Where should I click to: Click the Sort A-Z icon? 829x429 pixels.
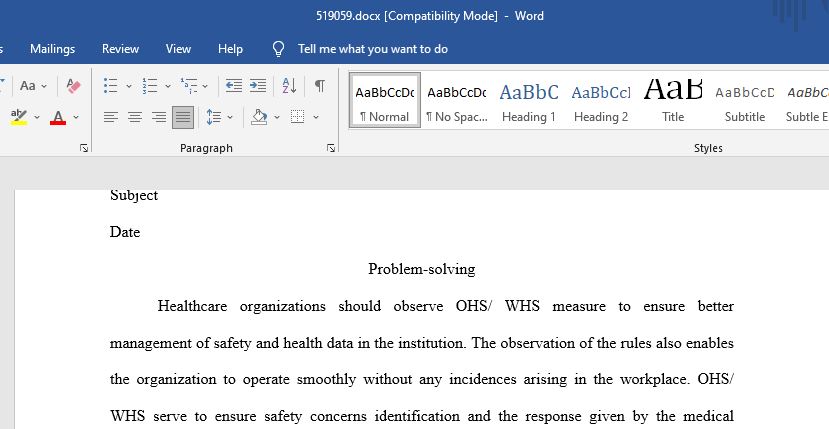click(x=289, y=86)
